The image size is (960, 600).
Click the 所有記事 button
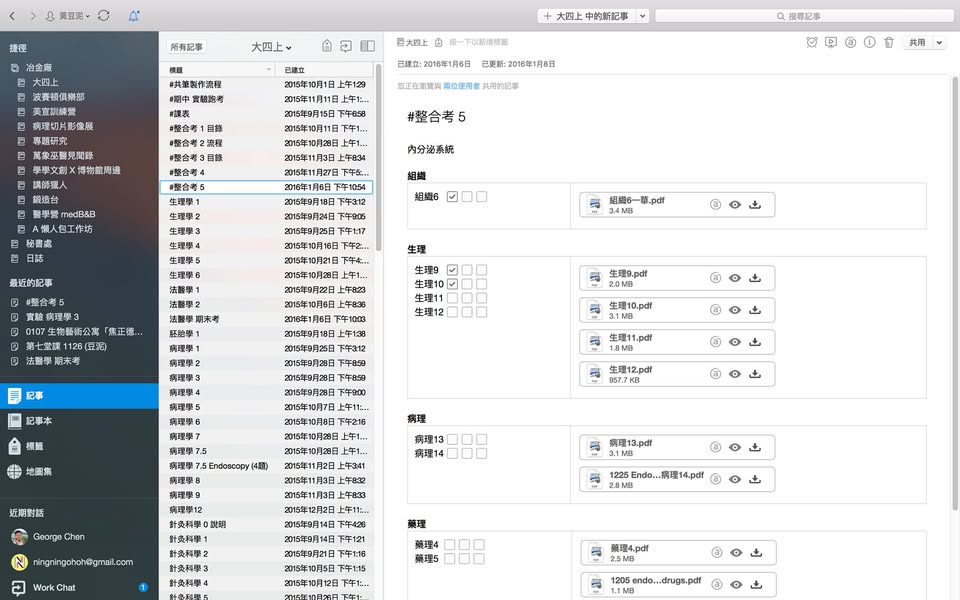(186, 47)
